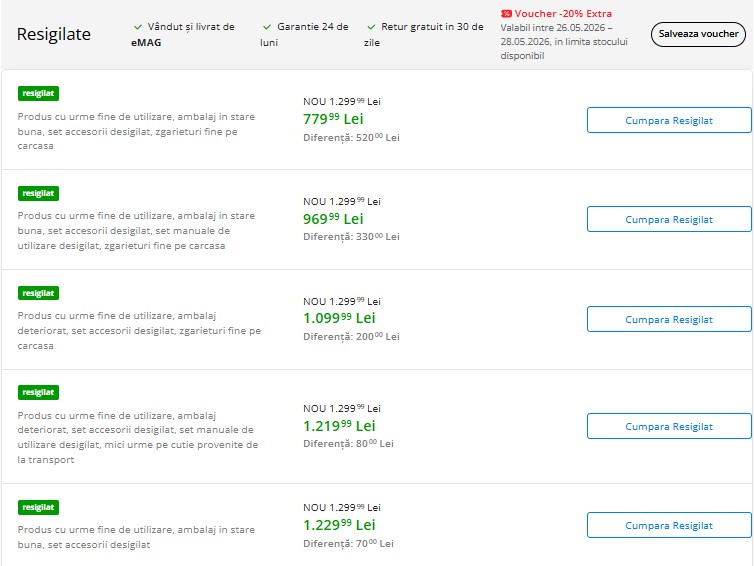Screen dimensions: 754x566
Task: Buy the resealed product at 969 Lei
Action: (x=669, y=219)
